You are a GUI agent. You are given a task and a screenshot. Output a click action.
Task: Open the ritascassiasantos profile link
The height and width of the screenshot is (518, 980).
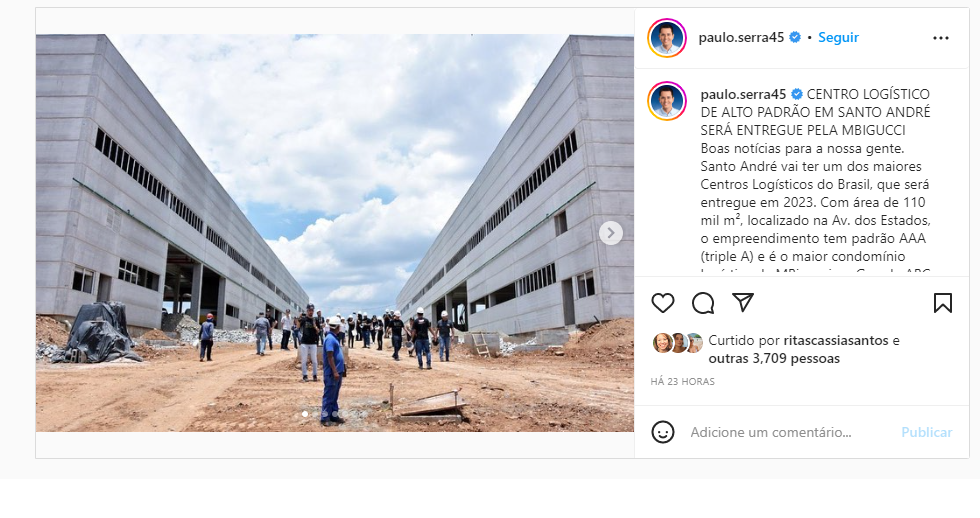coord(827,341)
